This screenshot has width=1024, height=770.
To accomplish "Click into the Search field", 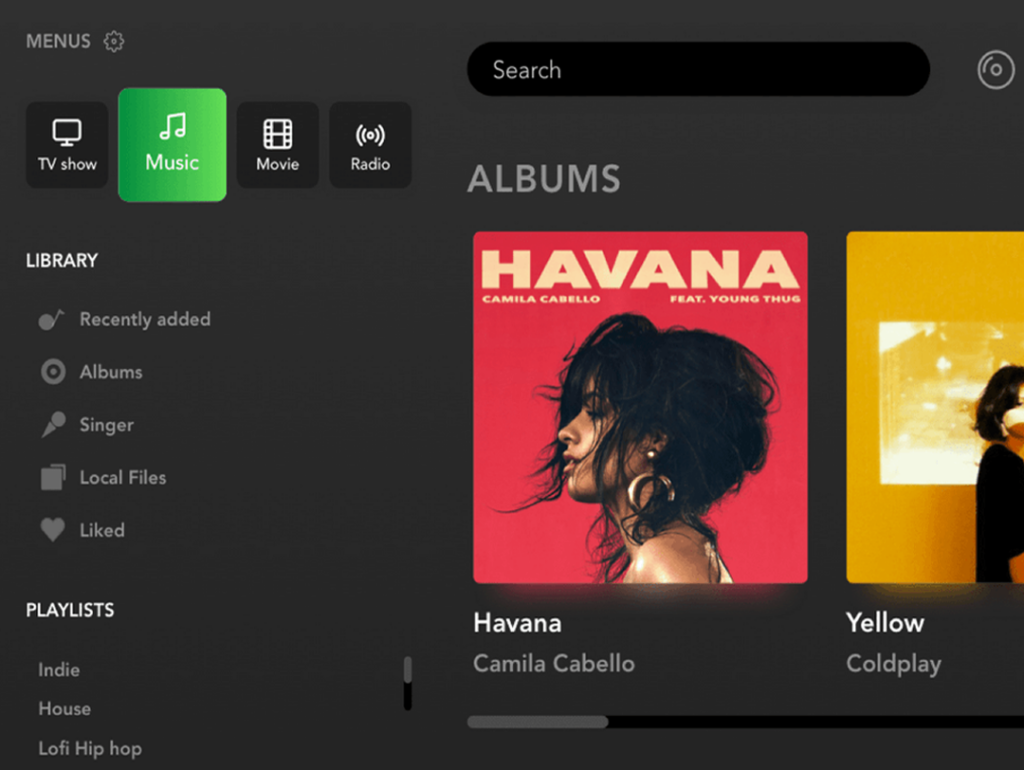I will [698, 69].
